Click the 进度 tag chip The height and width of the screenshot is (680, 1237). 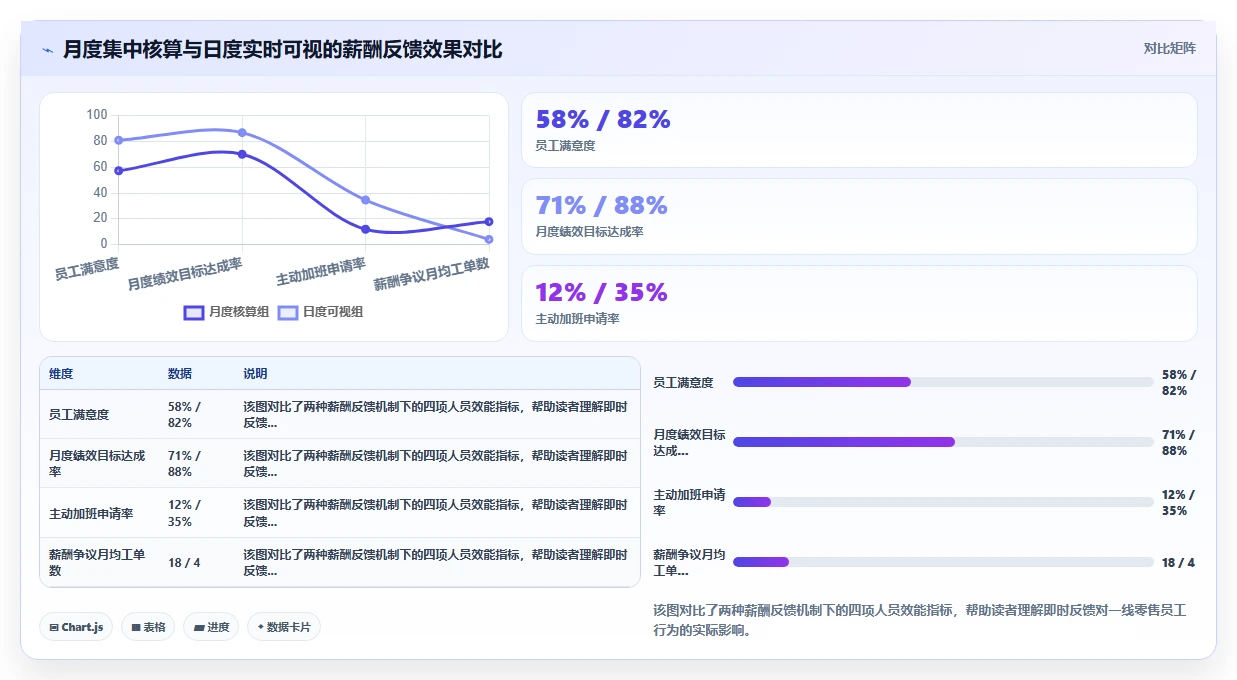[x=211, y=627]
